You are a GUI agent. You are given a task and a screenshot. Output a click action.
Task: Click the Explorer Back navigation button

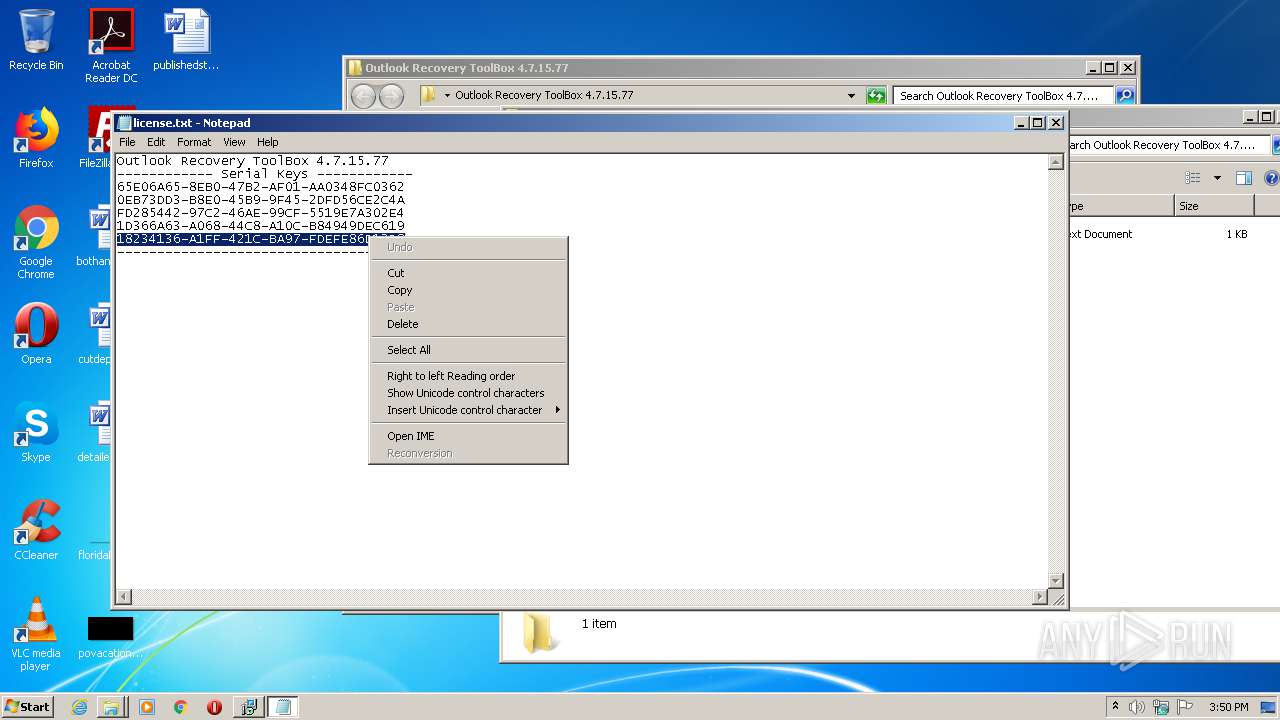pyautogui.click(x=363, y=96)
